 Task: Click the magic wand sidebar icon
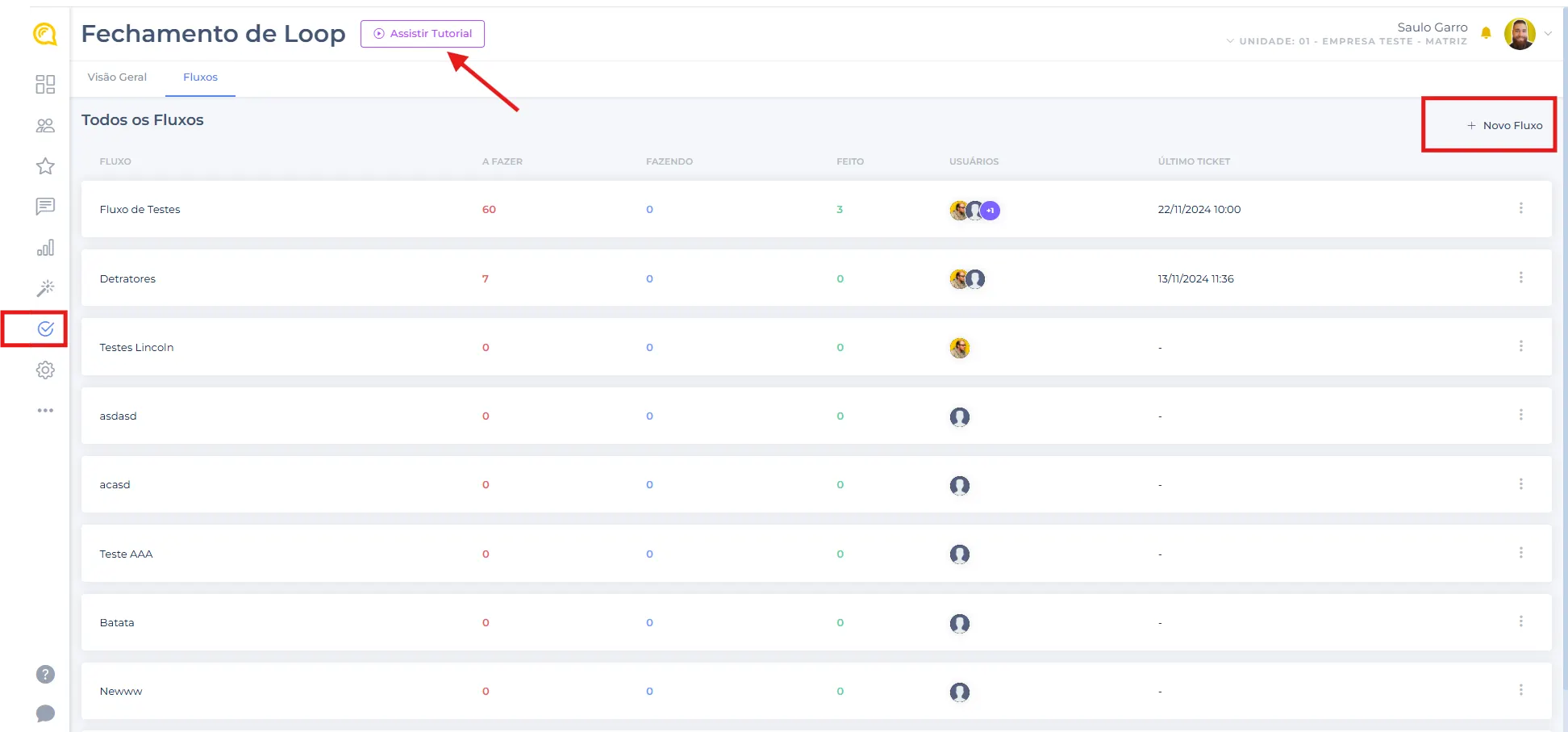tap(45, 288)
